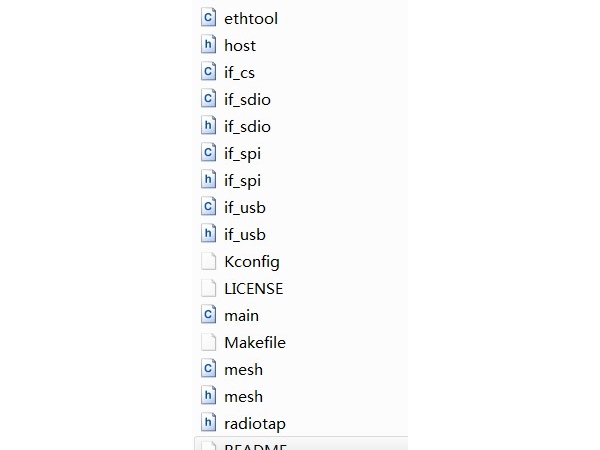Click the header icon for if_usb
600x450 pixels.
[208, 234]
